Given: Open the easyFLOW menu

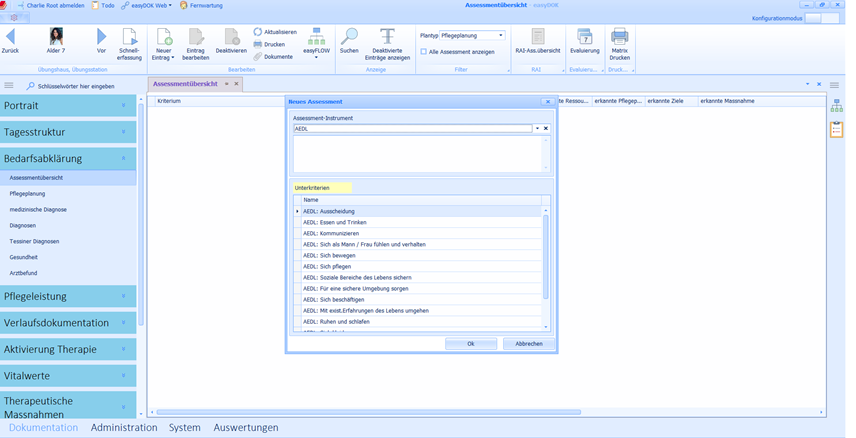Looking at the screenshot, I should 316,44.
